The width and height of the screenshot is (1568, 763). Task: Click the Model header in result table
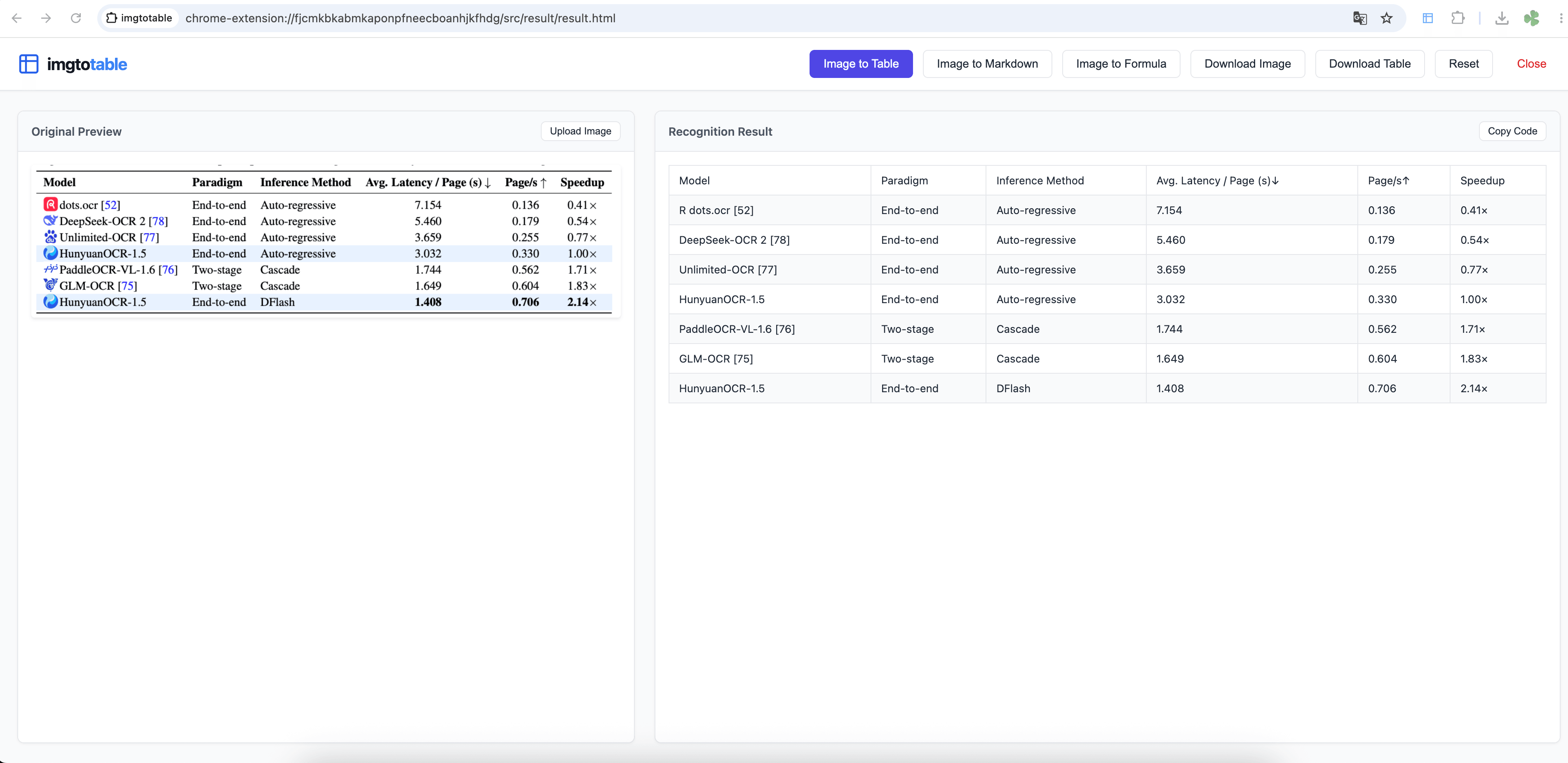(770, 181)
